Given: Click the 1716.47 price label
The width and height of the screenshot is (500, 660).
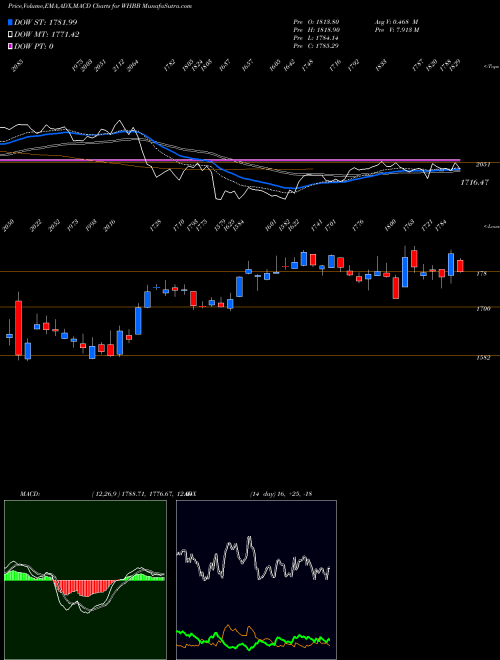Looking at the screenshot, I should [474, 182].
